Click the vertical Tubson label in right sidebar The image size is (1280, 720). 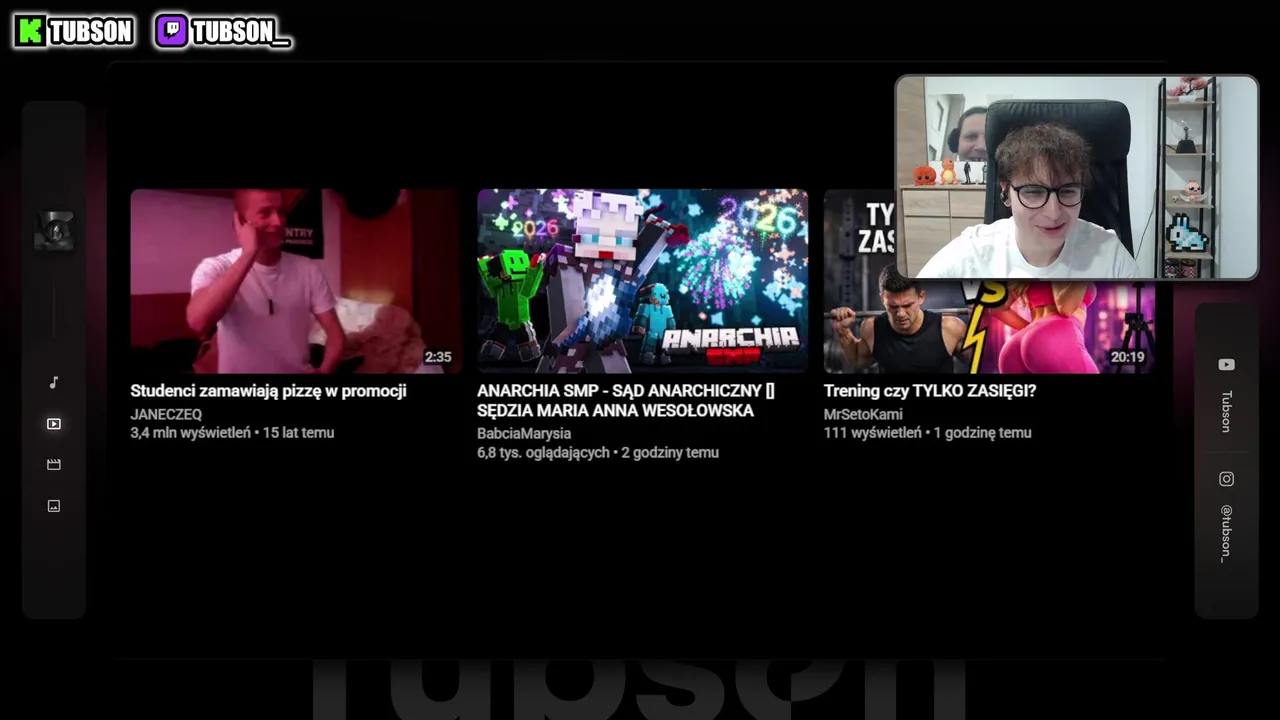point(1226,411)
